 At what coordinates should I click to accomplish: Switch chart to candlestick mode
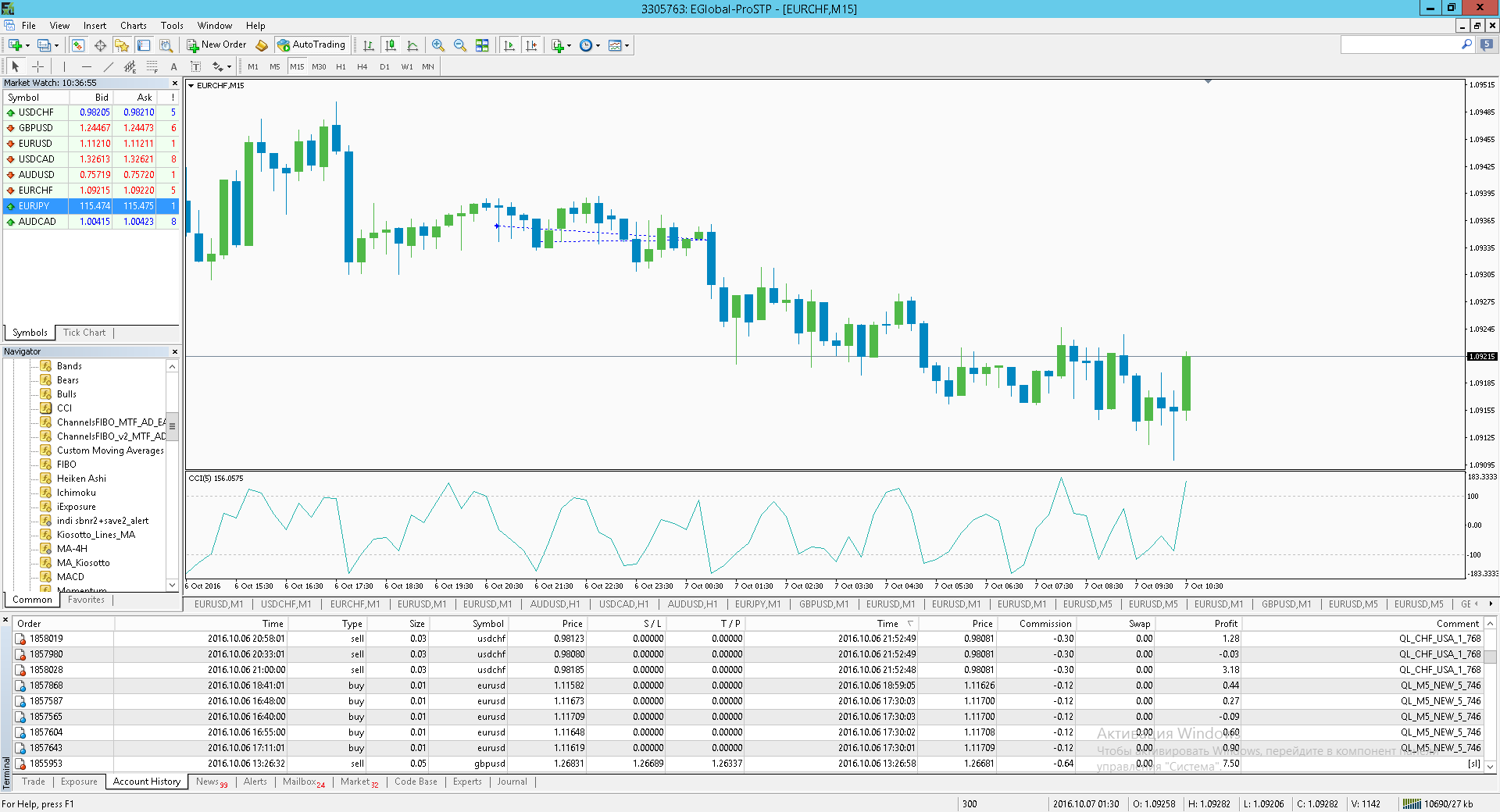391,45
